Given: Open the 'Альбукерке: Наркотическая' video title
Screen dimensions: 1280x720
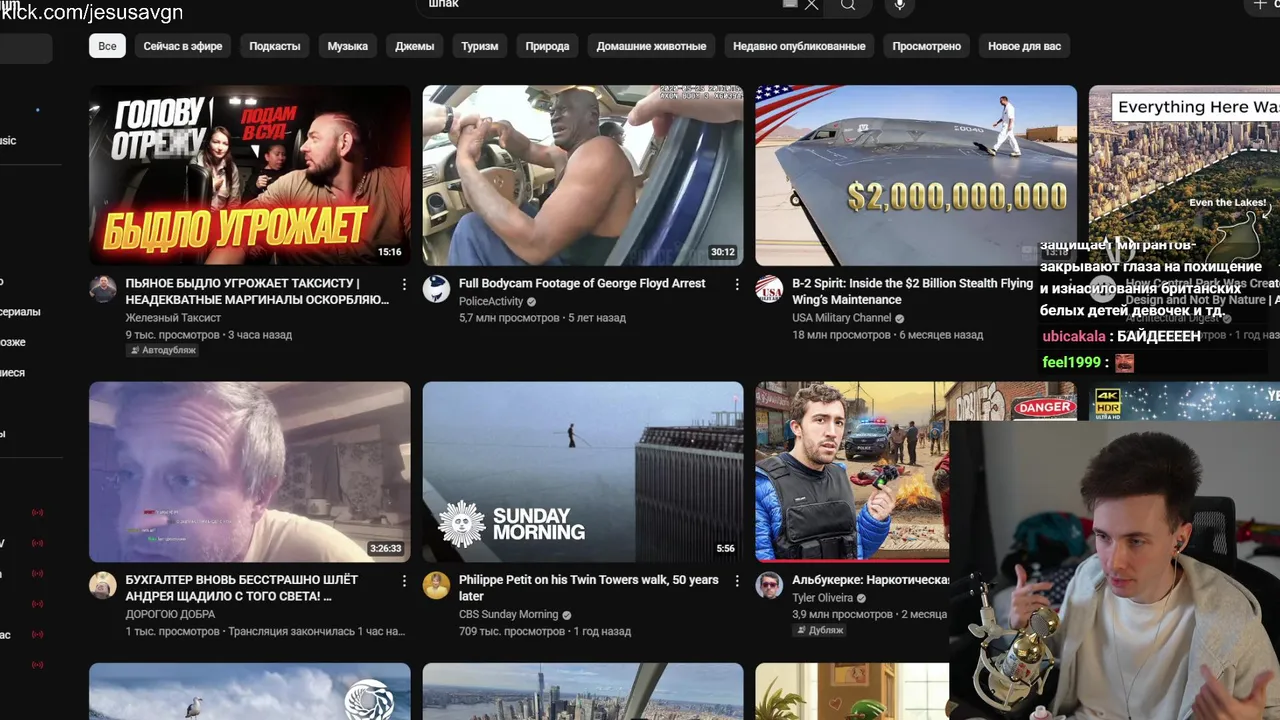Looking at the screenshot, I should point(870,580).
